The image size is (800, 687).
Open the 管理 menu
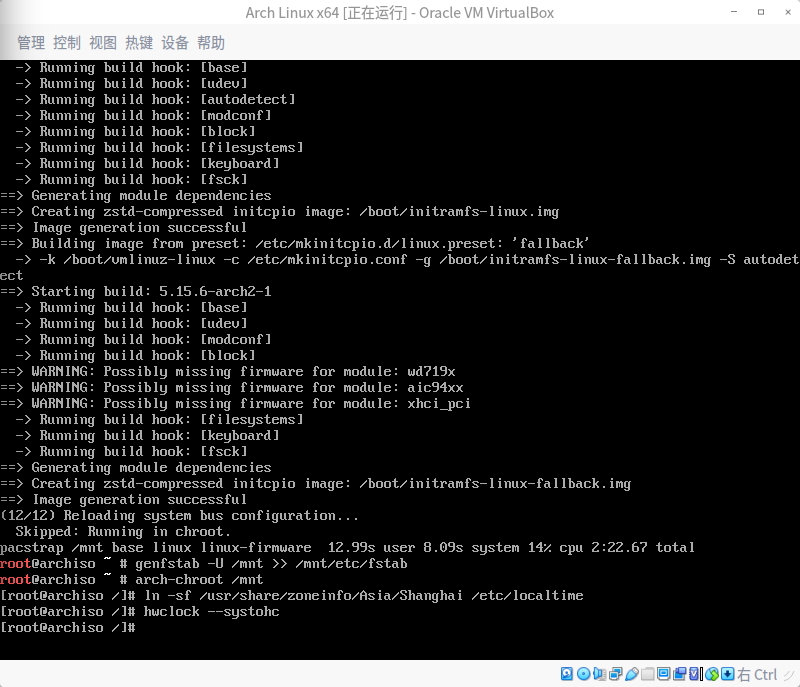(x=31, y=43)
